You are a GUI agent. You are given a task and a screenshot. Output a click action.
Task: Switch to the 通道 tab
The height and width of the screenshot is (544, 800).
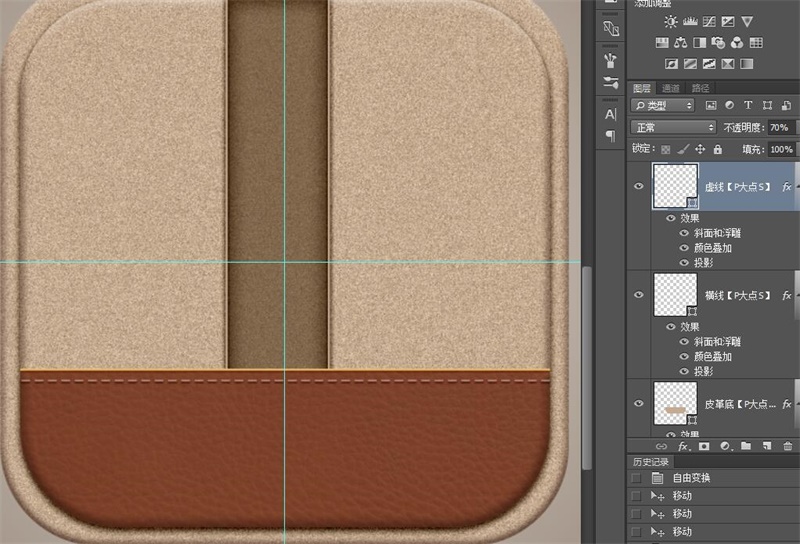pos(670,88)
